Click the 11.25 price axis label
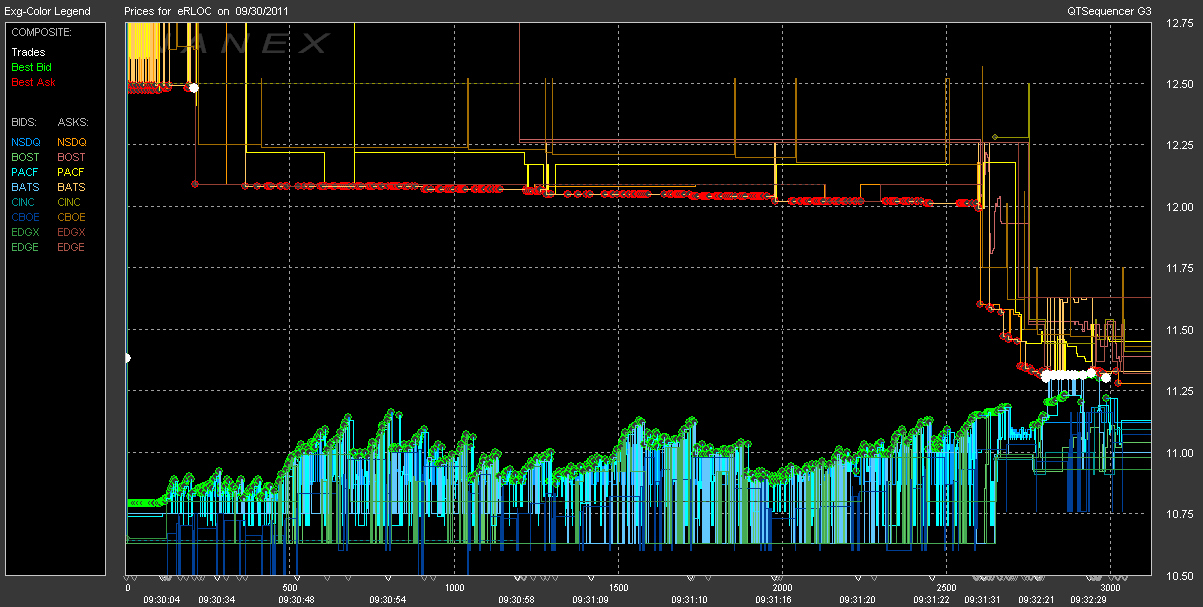This screenshot has height=607, width=1203. [x=1180, y=391]
